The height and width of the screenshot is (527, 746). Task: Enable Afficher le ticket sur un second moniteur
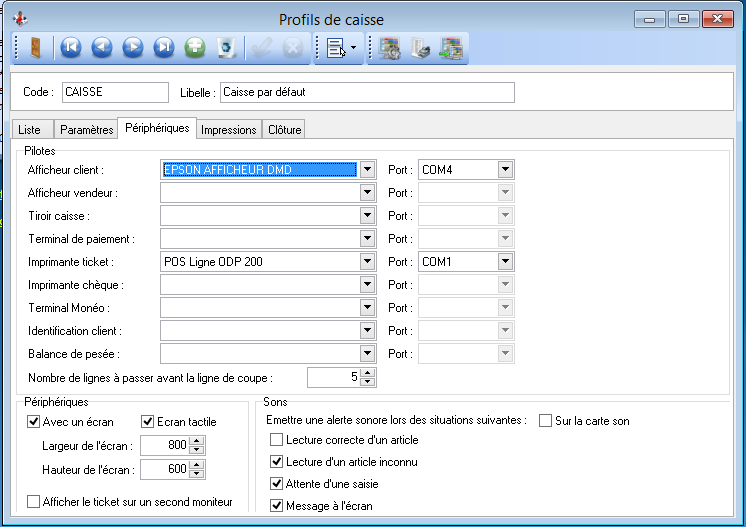(33, 502)
